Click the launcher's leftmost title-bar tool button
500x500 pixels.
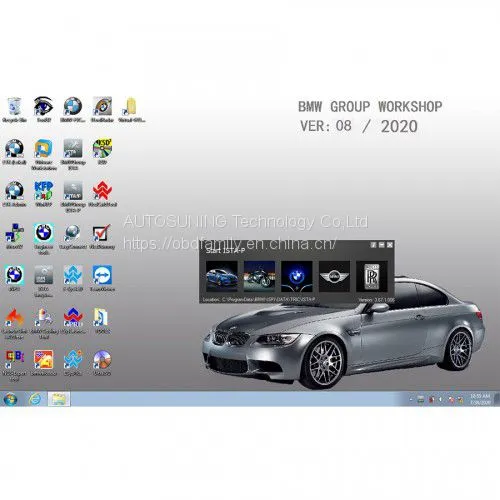(374, 245)
